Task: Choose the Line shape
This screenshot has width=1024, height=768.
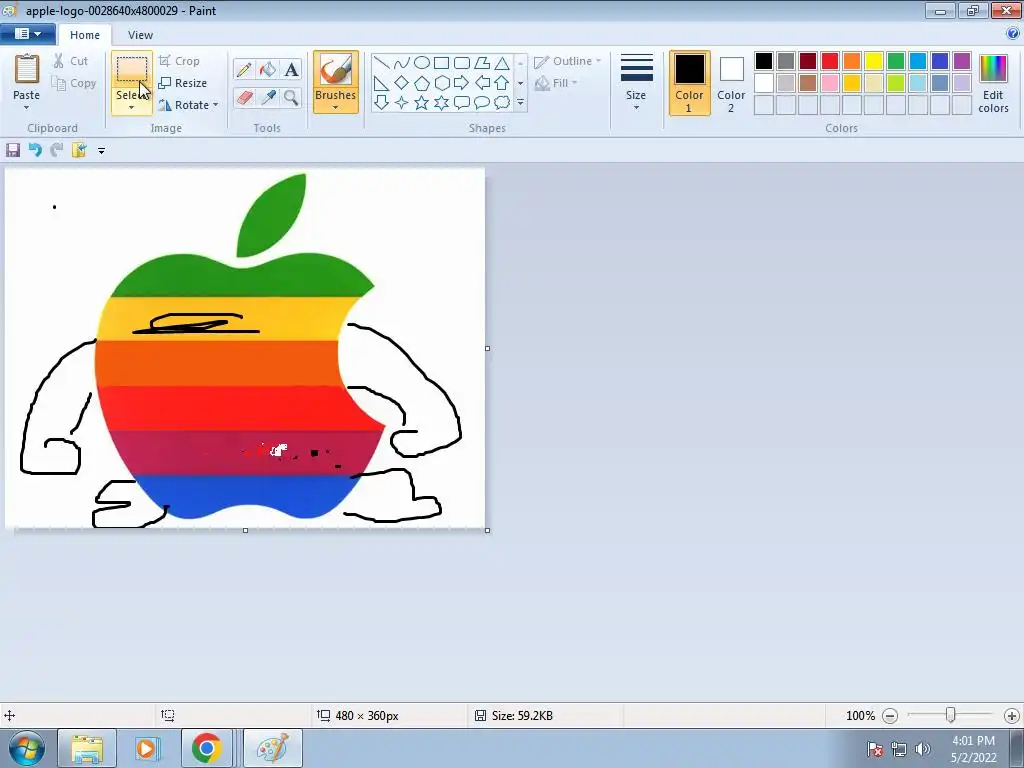Action: 381,63
